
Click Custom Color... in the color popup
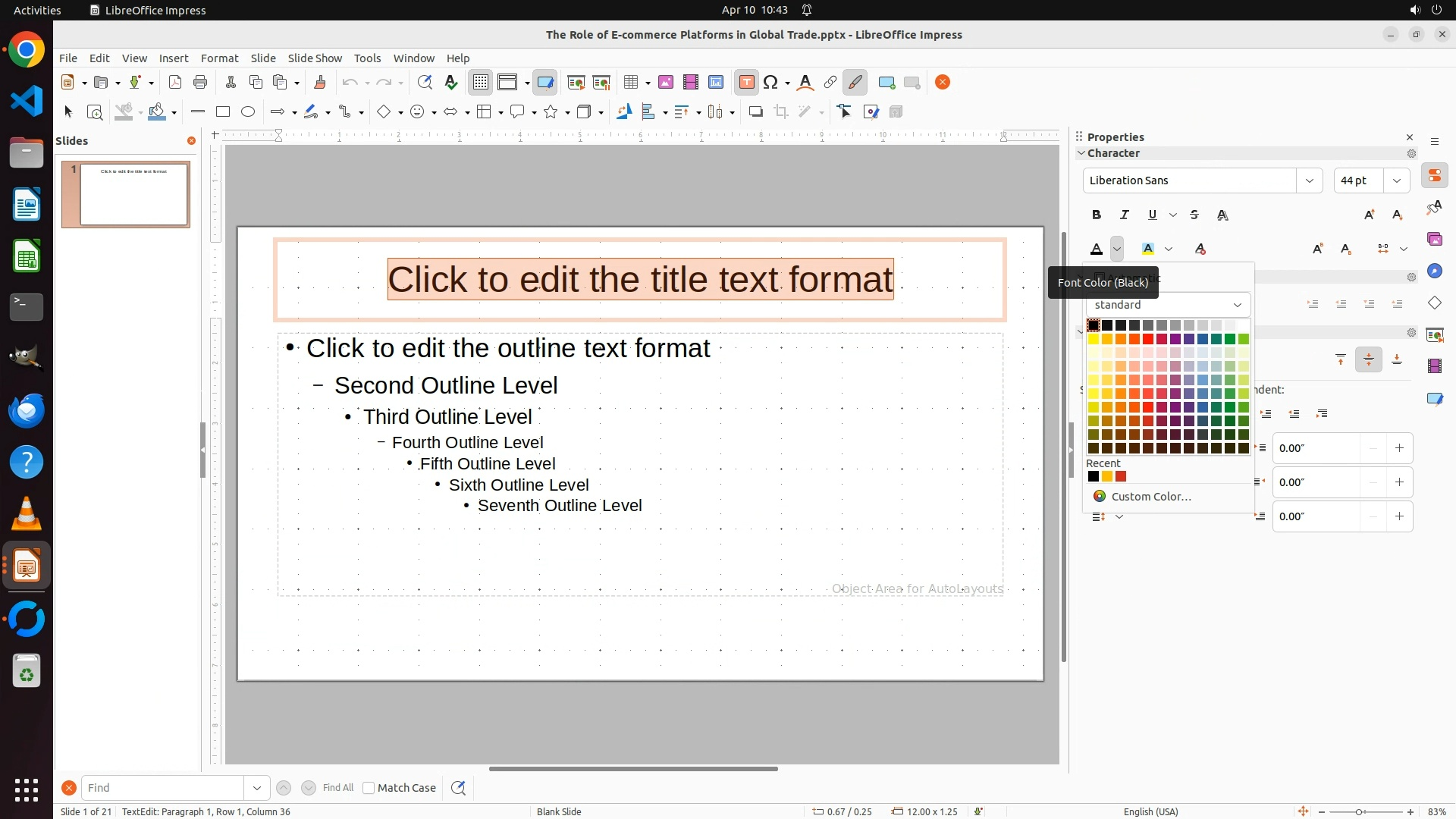(1150, 497)
